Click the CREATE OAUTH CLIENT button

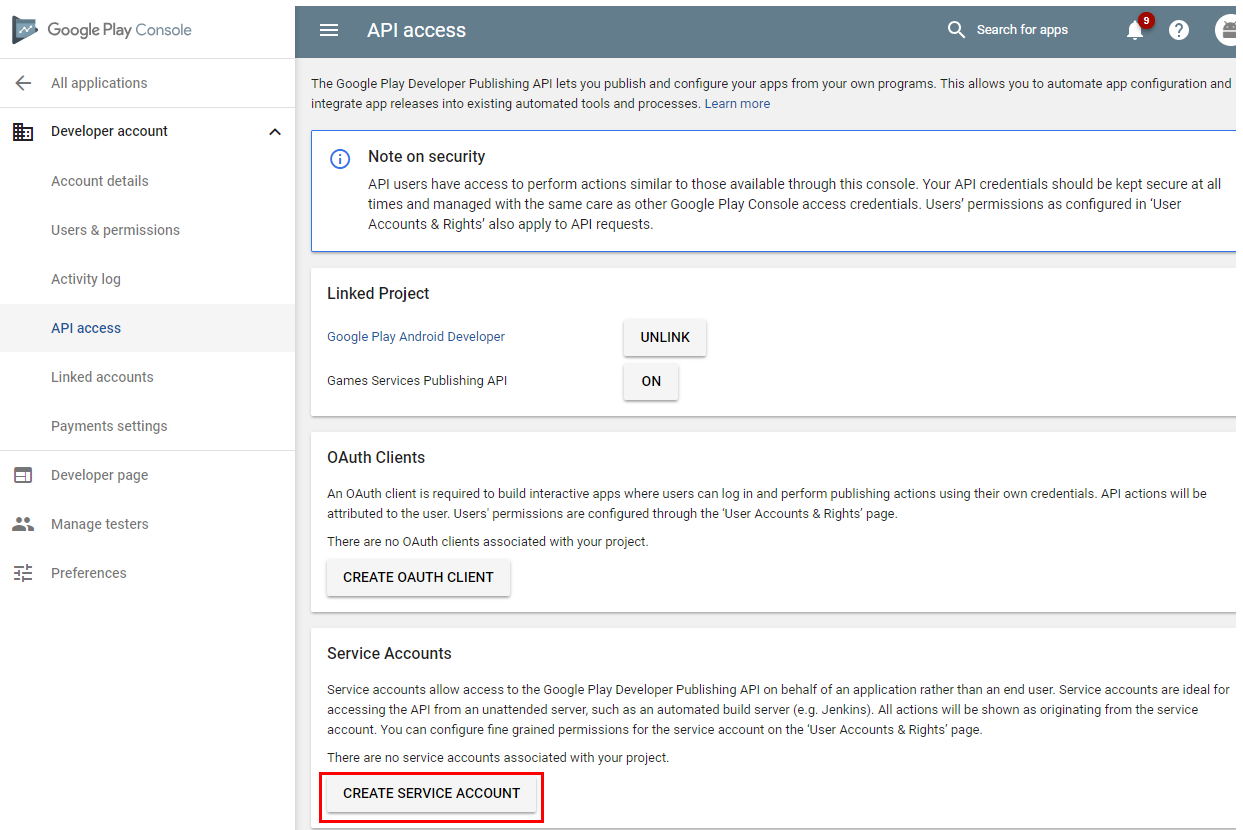pyautogui.click(x=418, y=577)
